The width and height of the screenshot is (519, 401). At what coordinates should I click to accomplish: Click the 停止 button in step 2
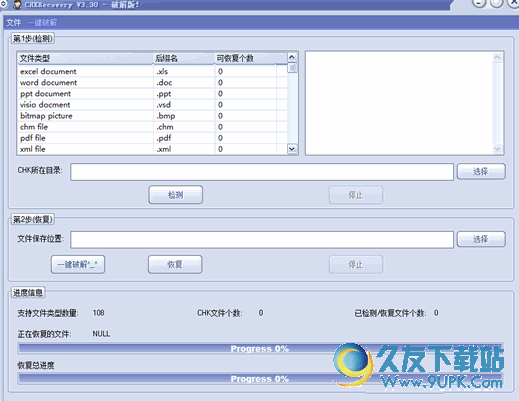(x=356, y=265)
